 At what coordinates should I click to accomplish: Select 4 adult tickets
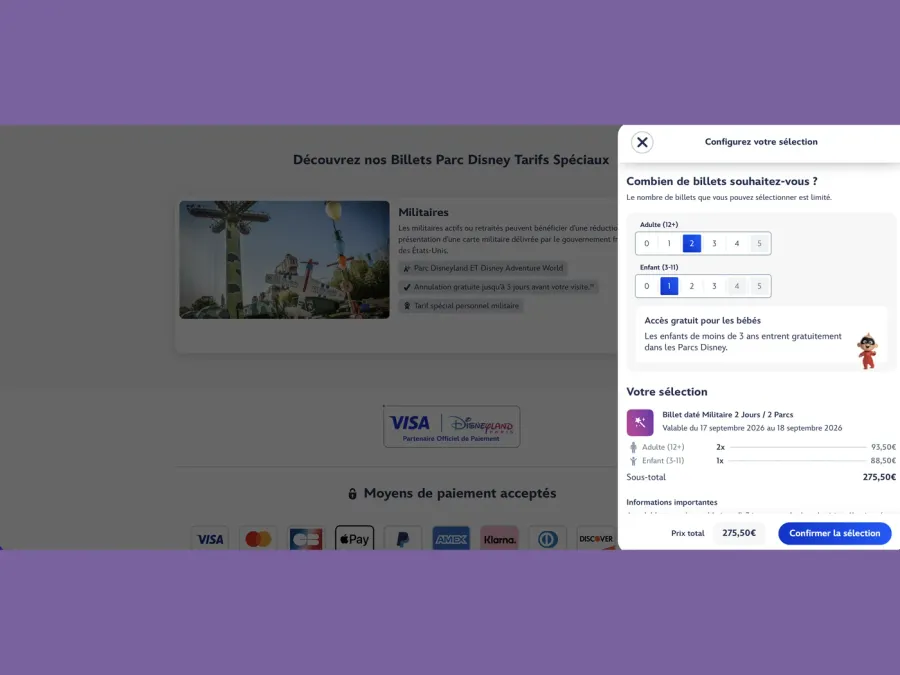click(736, 243)
